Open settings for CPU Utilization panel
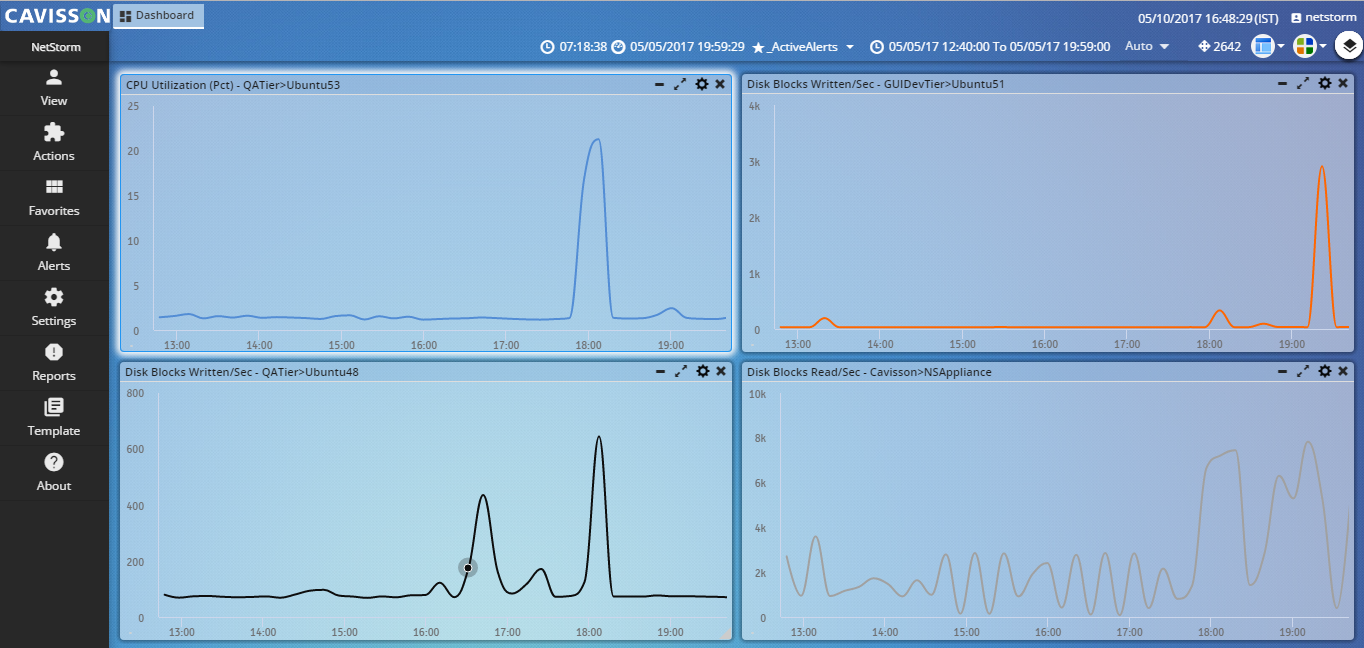Image resolution: width=1364 pixels, height=648 pixels. click(x=702, y=85)
